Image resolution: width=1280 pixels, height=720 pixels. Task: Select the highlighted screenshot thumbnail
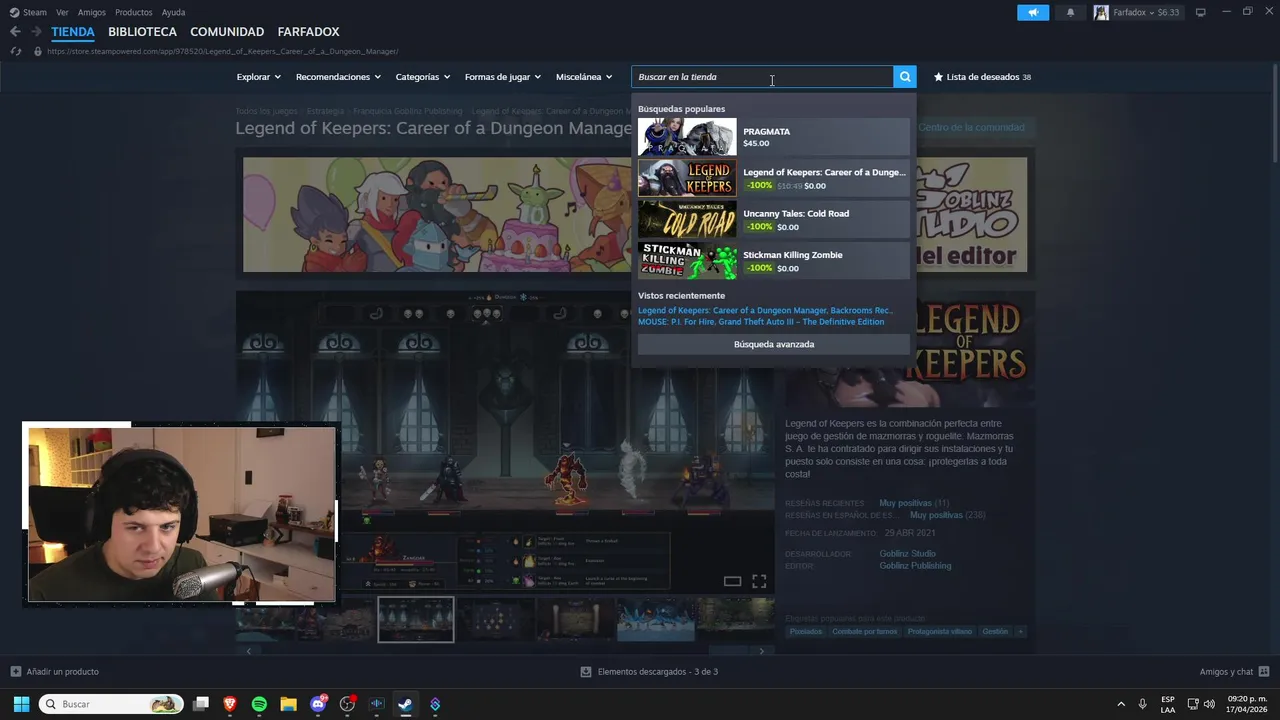pyautogui.click(x=415, y=619)
